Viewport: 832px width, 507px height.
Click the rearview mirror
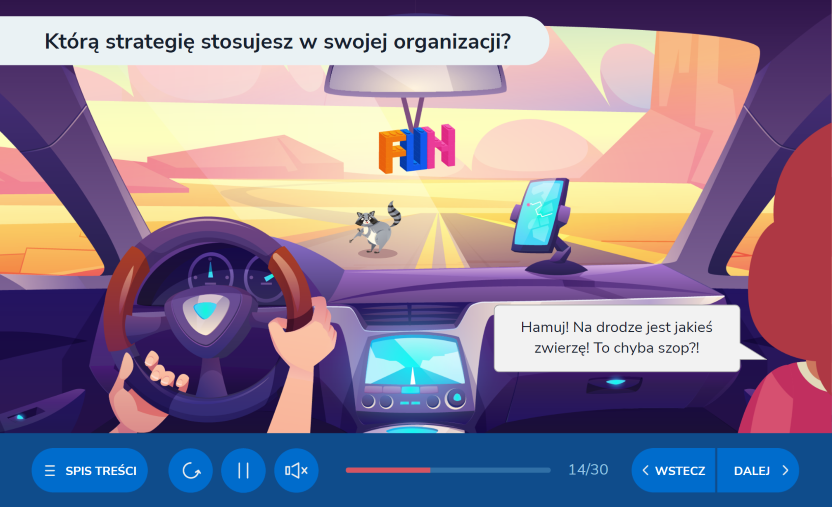pyautogui.click(x=418, y=74)
